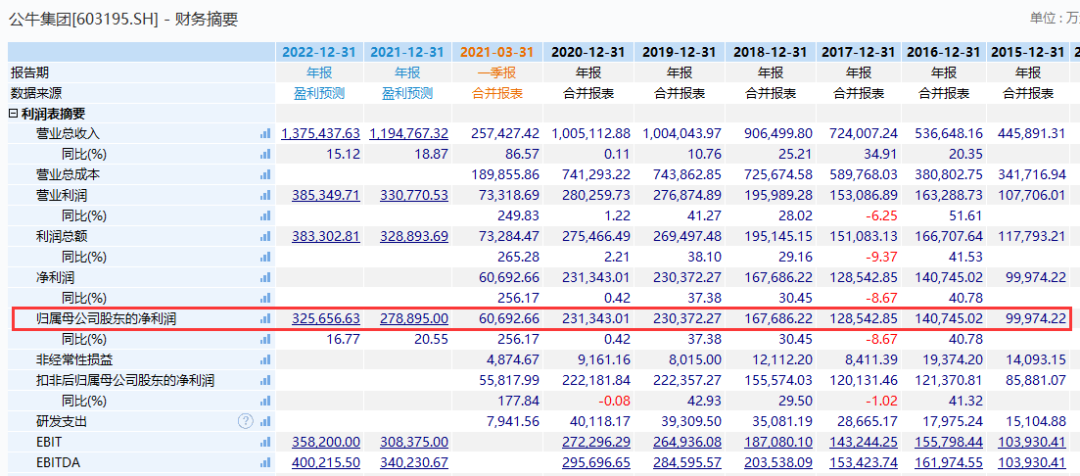Image resolution: width=1080 pixels, height=476 pixels.
Task: Collapse the 利润表摘要 section
Action: coord(14,113)
